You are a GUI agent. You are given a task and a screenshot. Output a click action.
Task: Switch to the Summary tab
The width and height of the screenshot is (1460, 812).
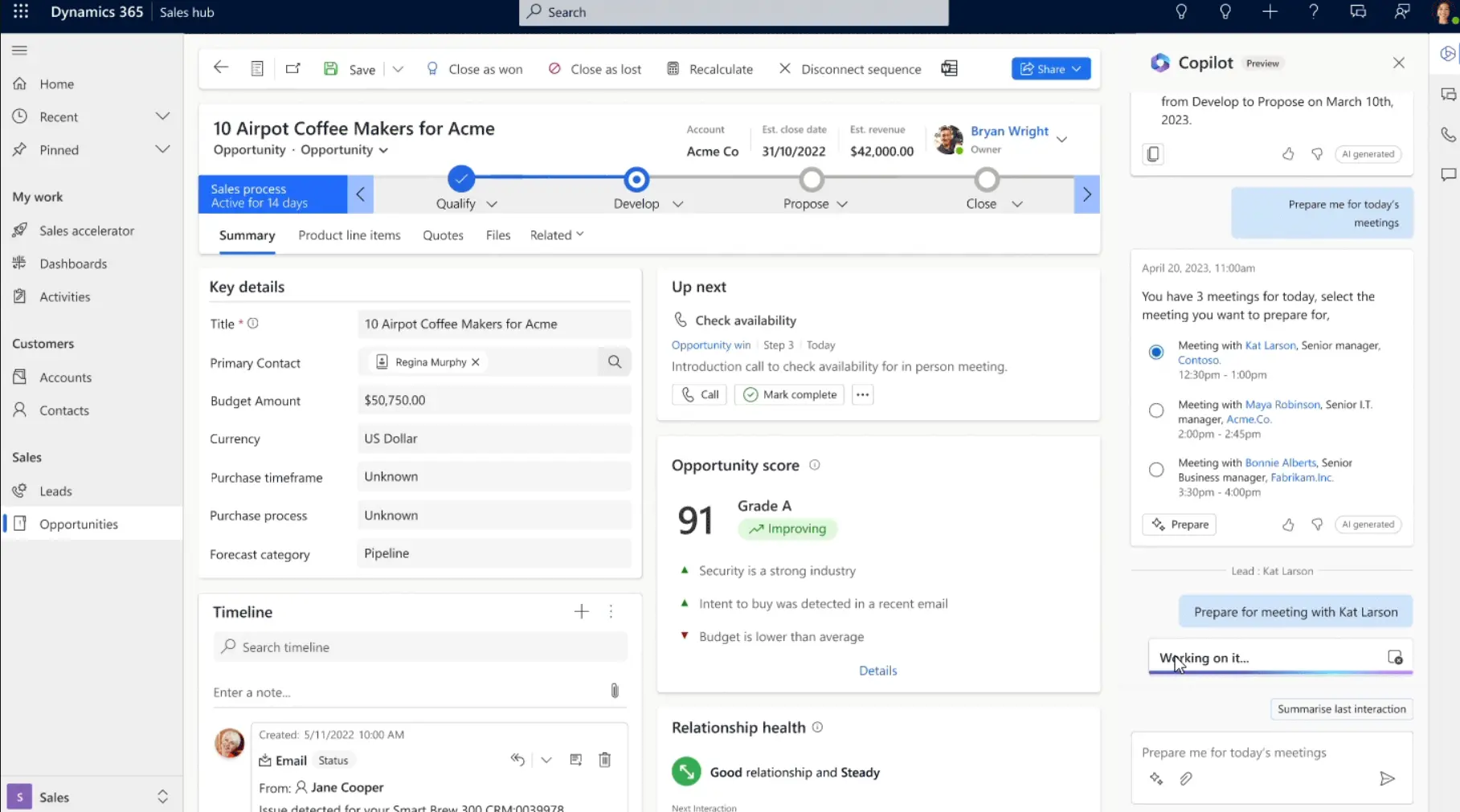pos(247,235)
